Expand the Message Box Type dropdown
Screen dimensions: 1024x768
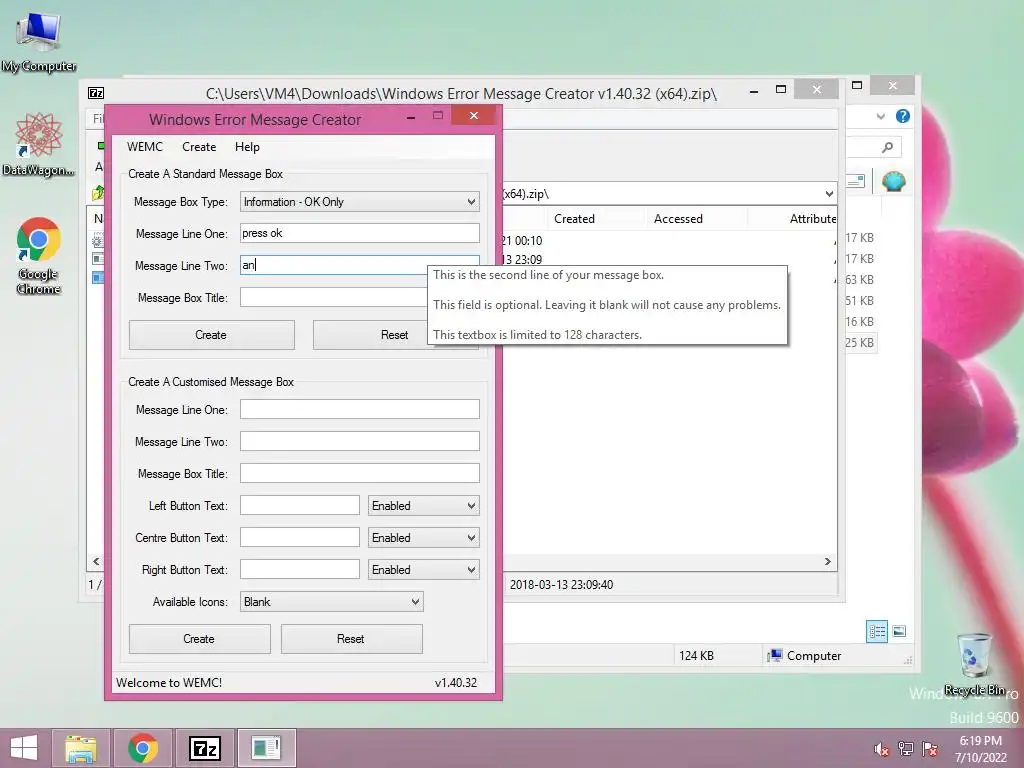click(x=359, y=202)
